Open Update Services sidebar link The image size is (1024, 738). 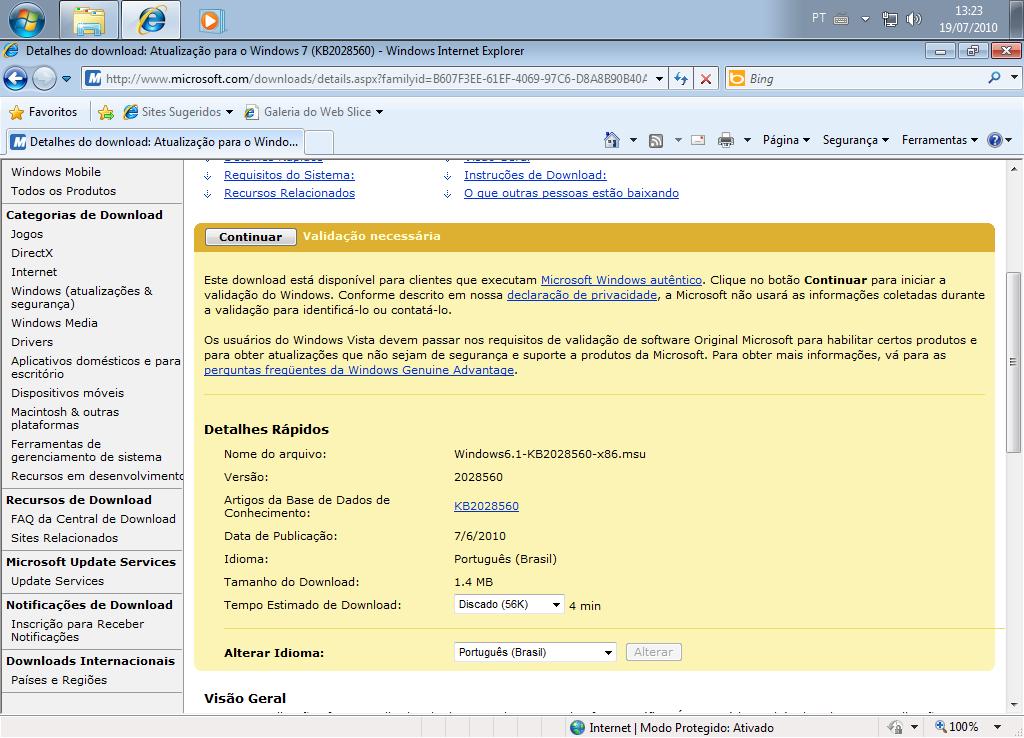coord(57,581)
